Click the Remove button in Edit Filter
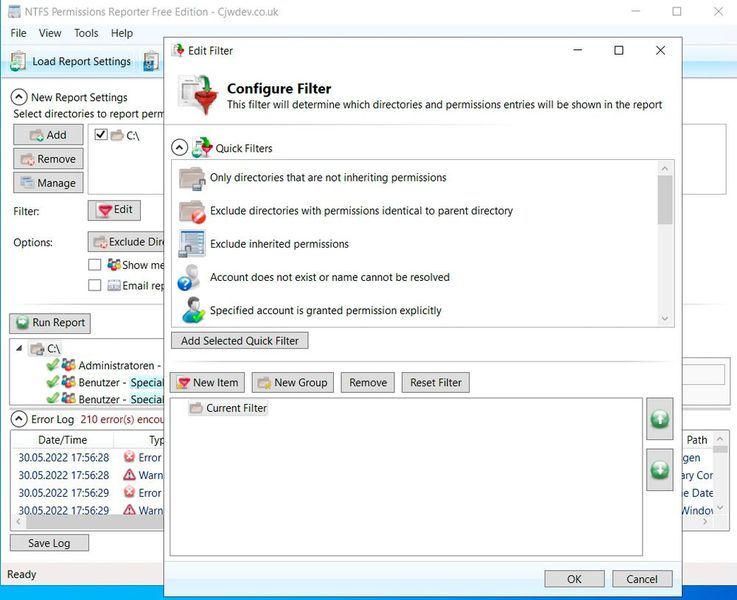This screenshot has width=737, height=600. click(x=368, y=382)
